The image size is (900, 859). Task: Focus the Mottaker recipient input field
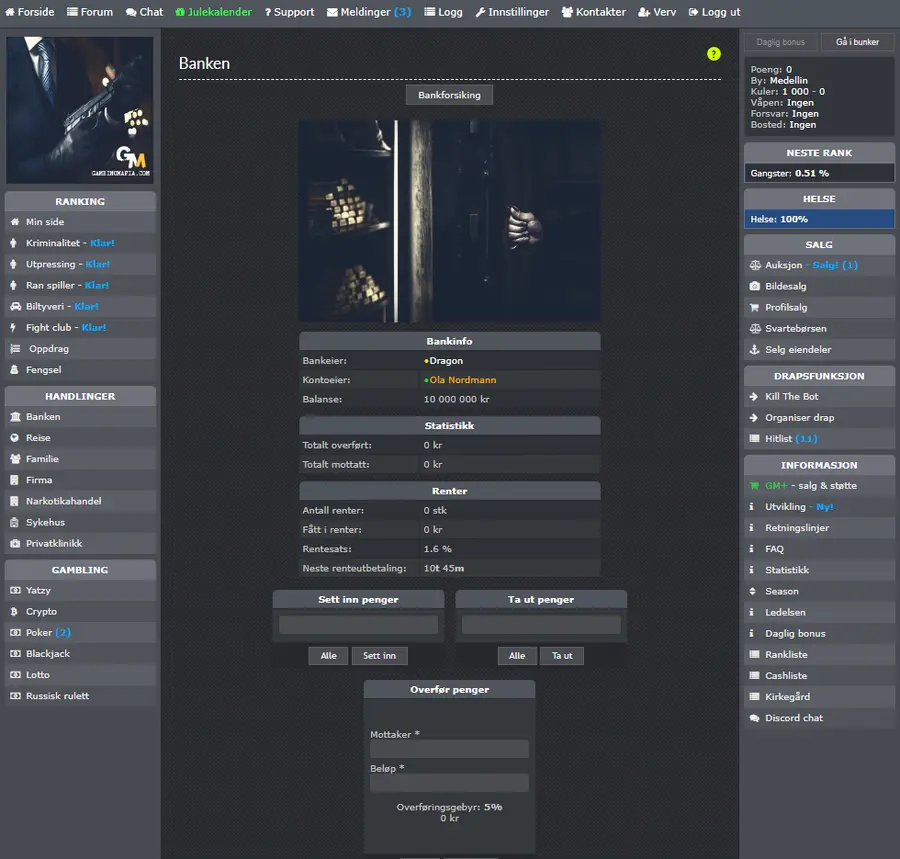point(449,749)
